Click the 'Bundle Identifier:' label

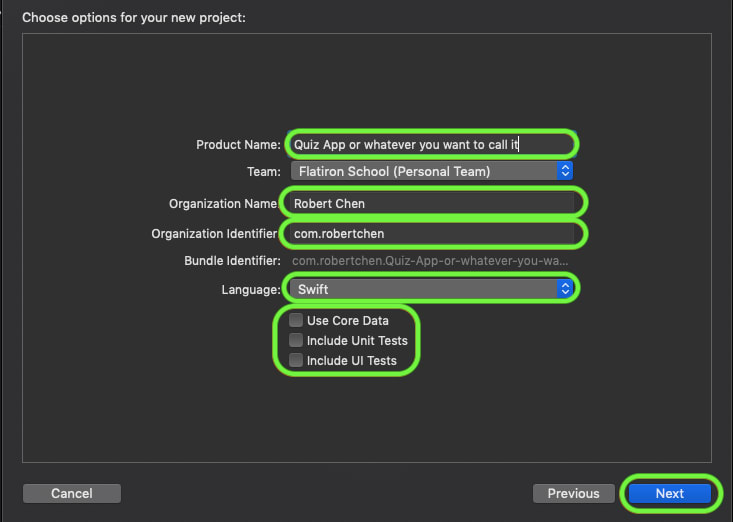pyautogui.click(x=232, y=261)
